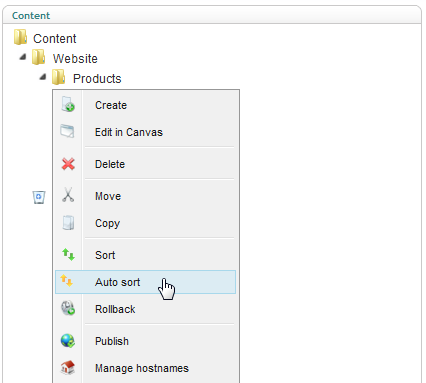This screenshot has width=426, height=383.
Task: Click the Edit in Canvas window icon
Action: pyautogui.click(x=67, y=131)
